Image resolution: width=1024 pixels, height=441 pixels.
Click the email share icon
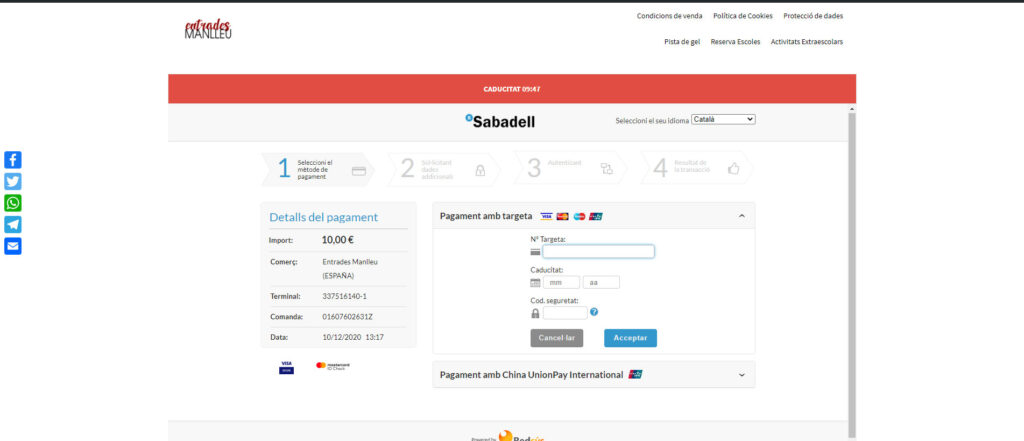pyautogui.click(x=13, y=246)
